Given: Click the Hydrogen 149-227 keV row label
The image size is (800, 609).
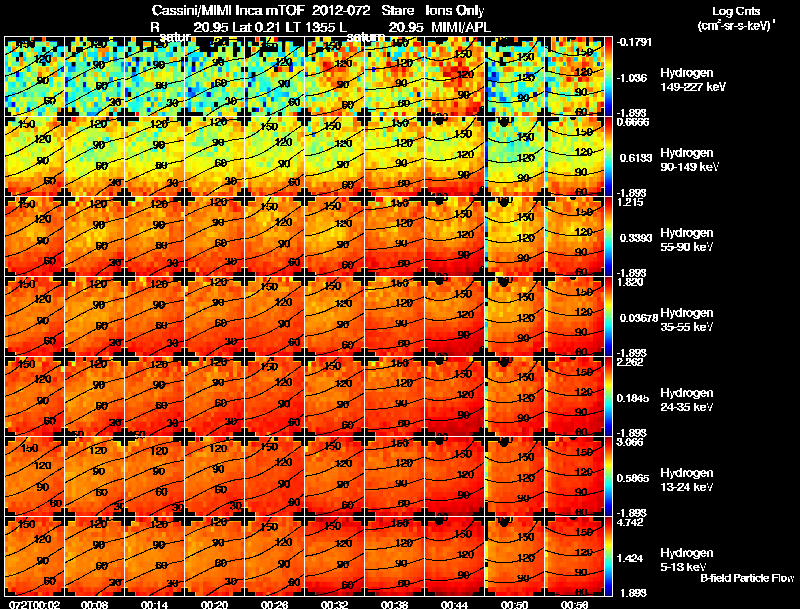Looking at the screenshot, I should click(x=692, y=80).
